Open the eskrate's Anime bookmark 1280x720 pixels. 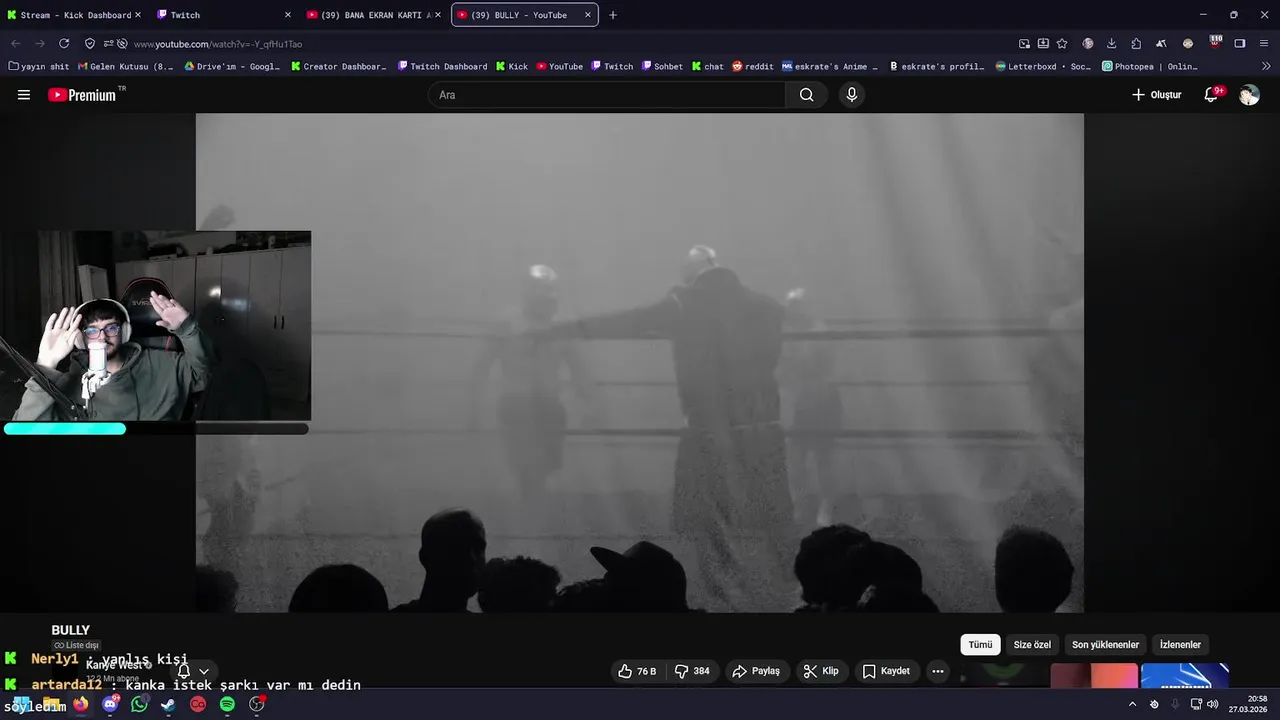(830, 66)
